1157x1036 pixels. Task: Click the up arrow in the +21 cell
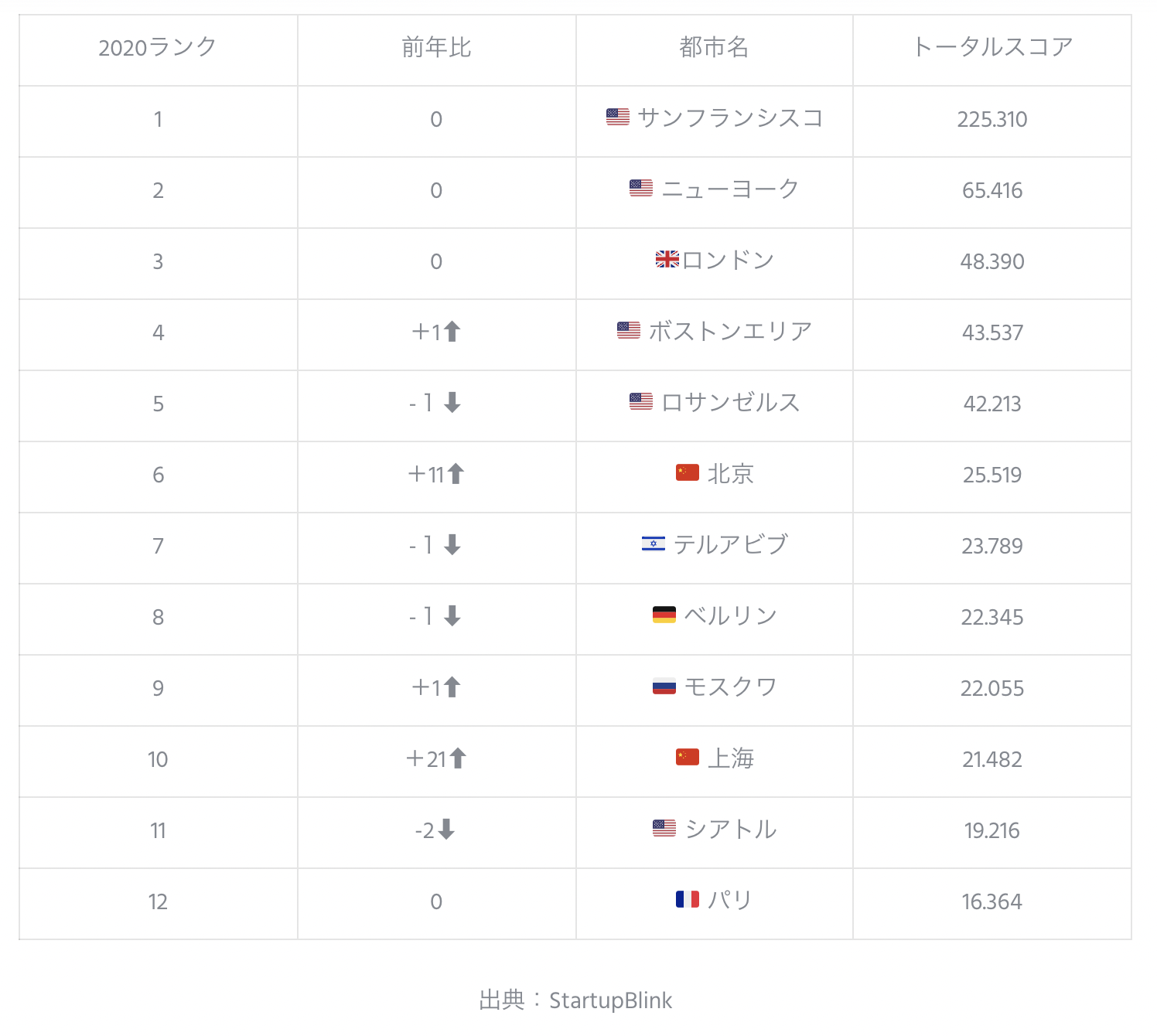[x=458, y=758]
